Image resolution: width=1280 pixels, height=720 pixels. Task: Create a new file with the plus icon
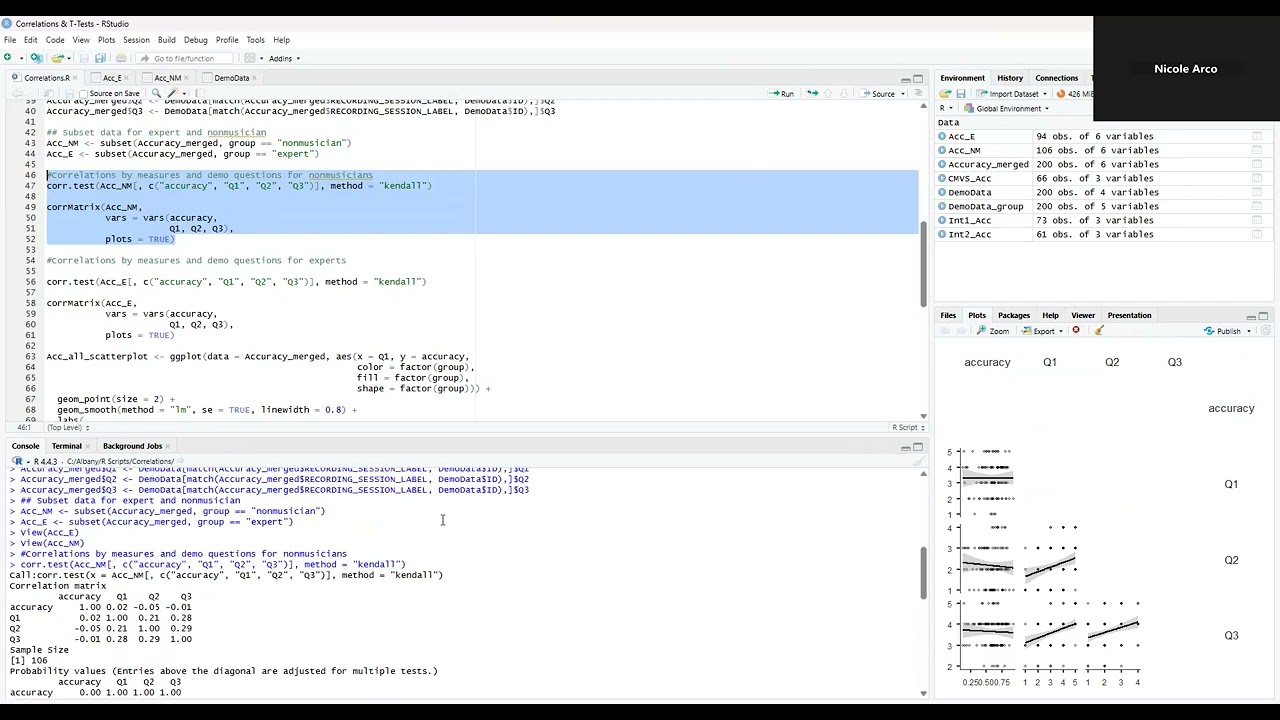[8, 58]
